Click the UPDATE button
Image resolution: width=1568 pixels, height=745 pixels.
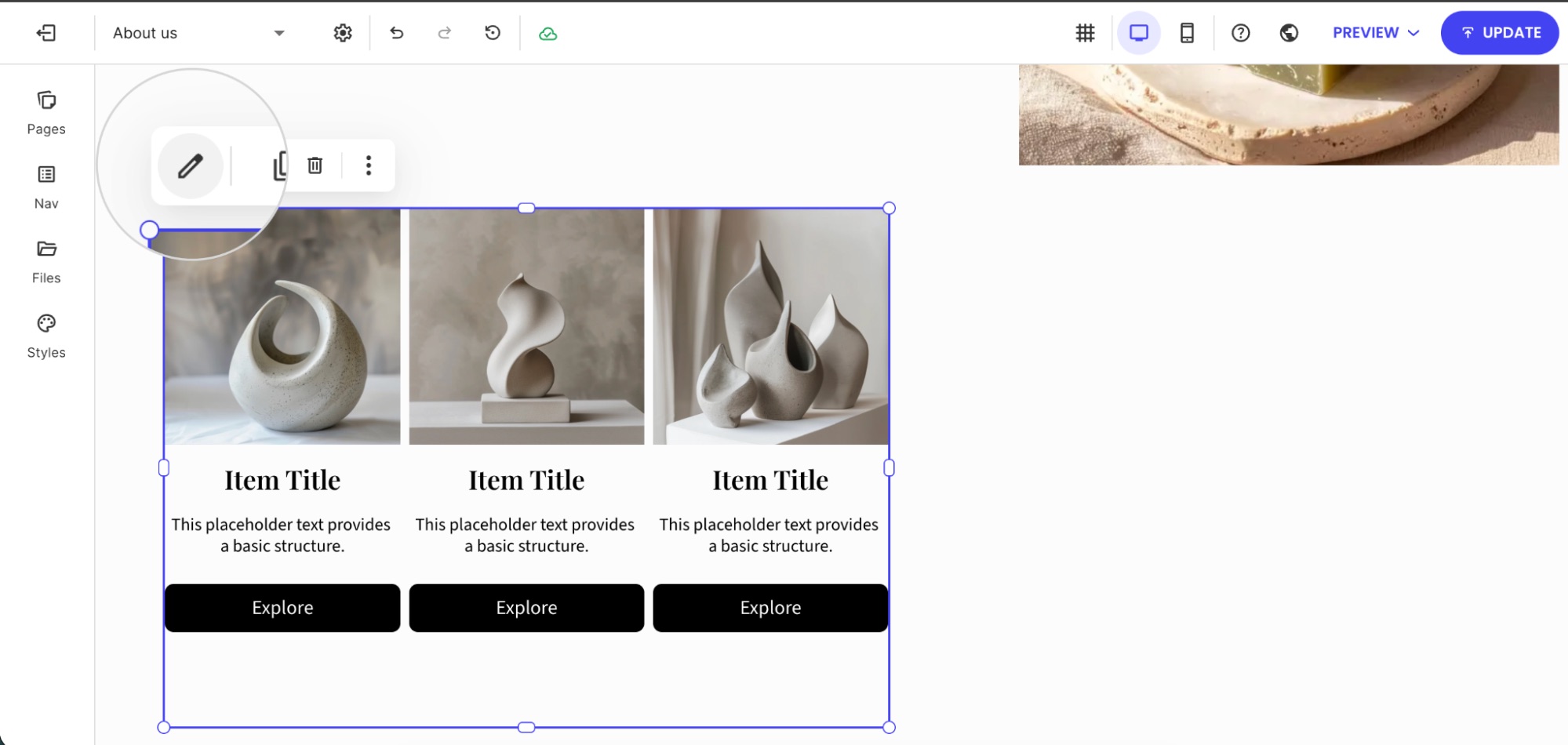1500,33
